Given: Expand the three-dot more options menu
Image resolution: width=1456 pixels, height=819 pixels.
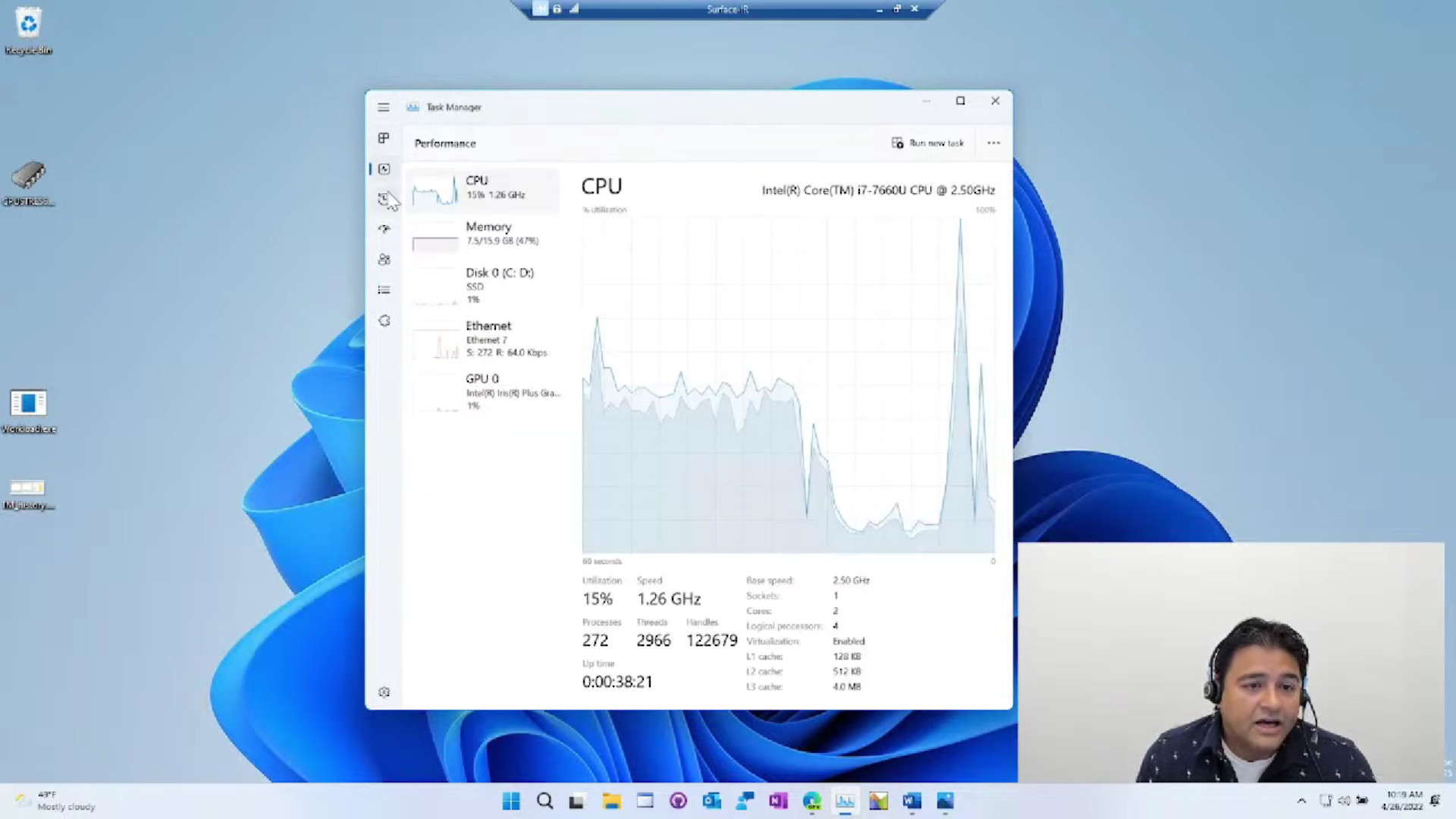Looking at the screenshot, I should pos(993,143).
